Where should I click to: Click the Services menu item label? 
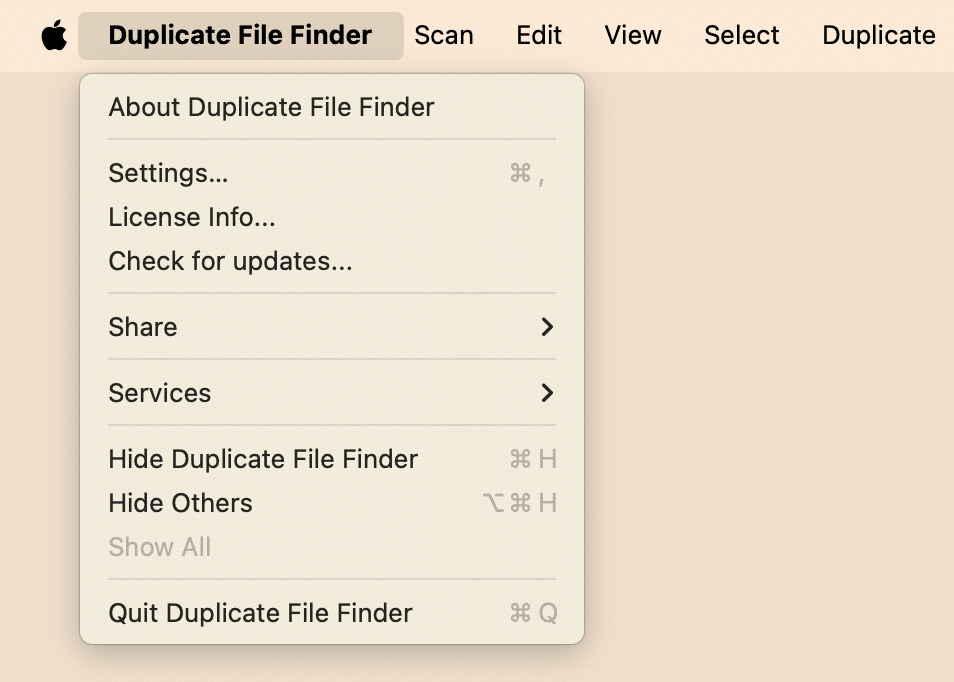[x=160, y=393]
